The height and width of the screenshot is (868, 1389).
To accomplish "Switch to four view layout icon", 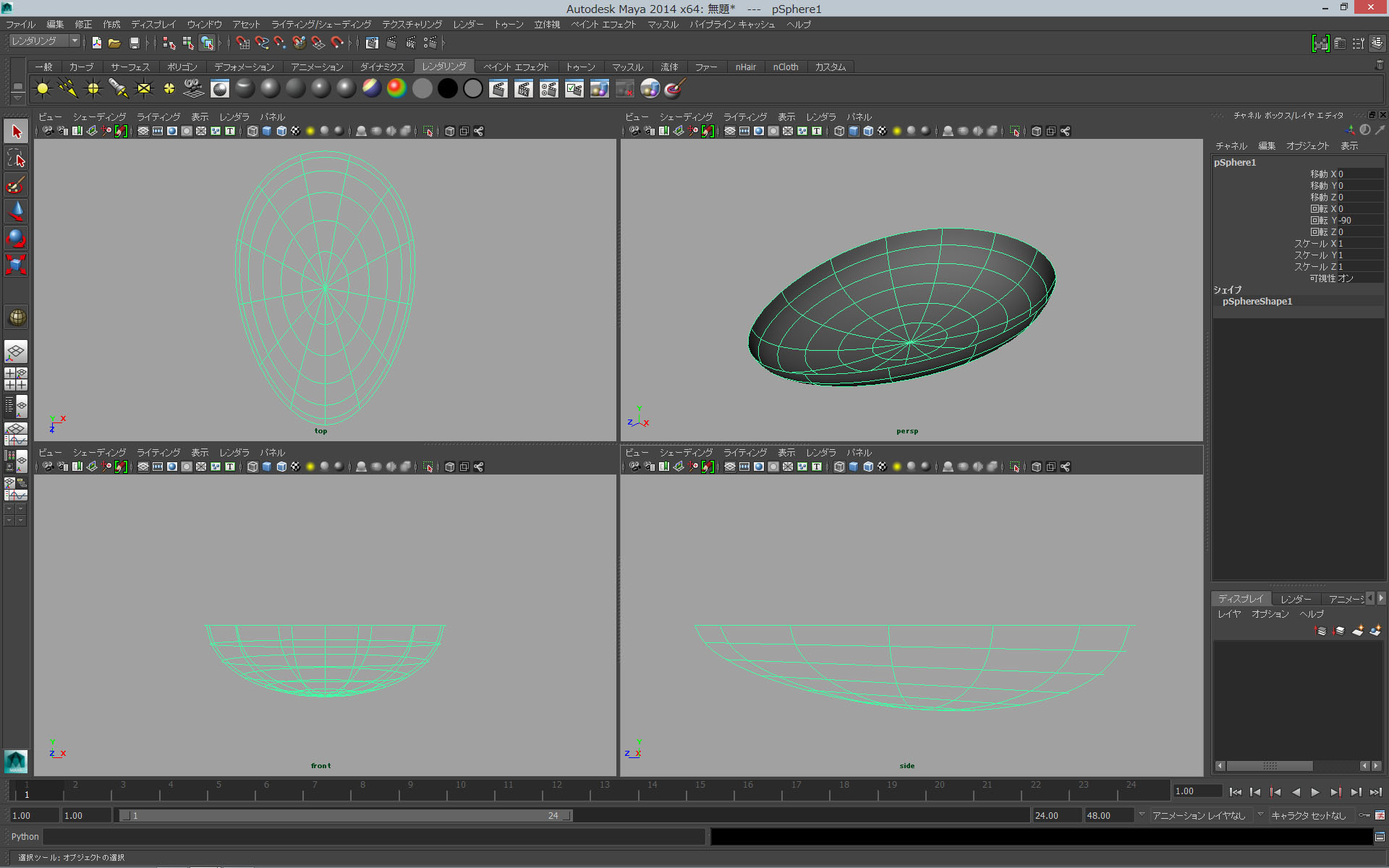I will 16,379.
